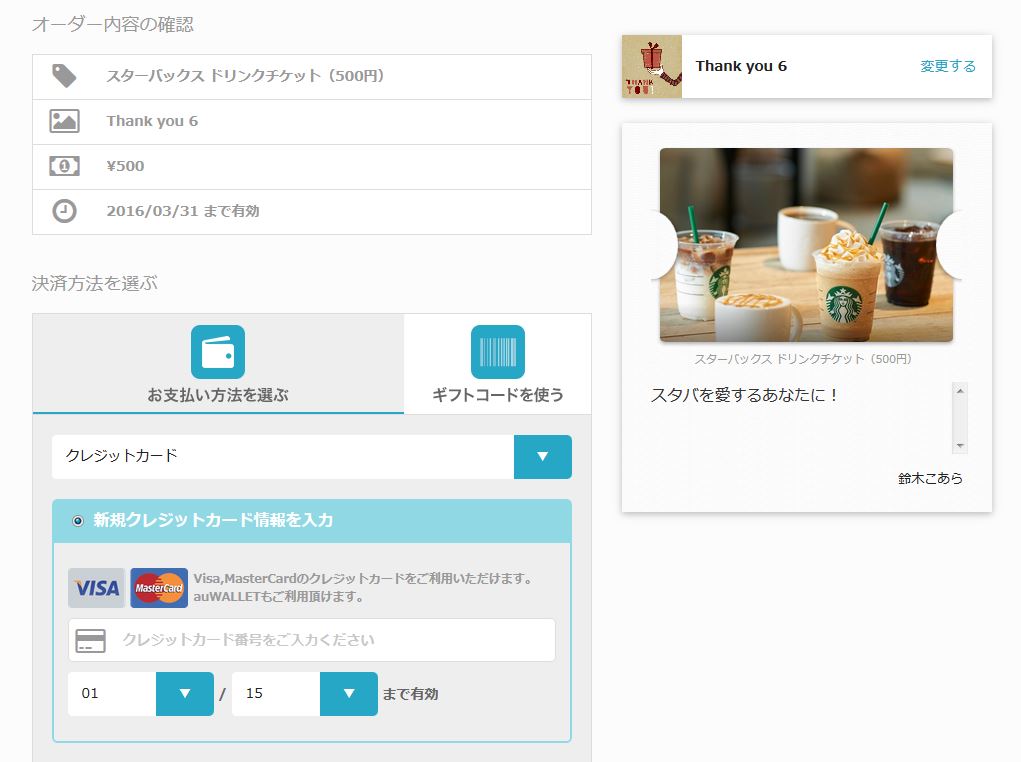1021x762 pixels.
Task: Open the クレジットカード payment method dropdown
Action: click(312, 457)
